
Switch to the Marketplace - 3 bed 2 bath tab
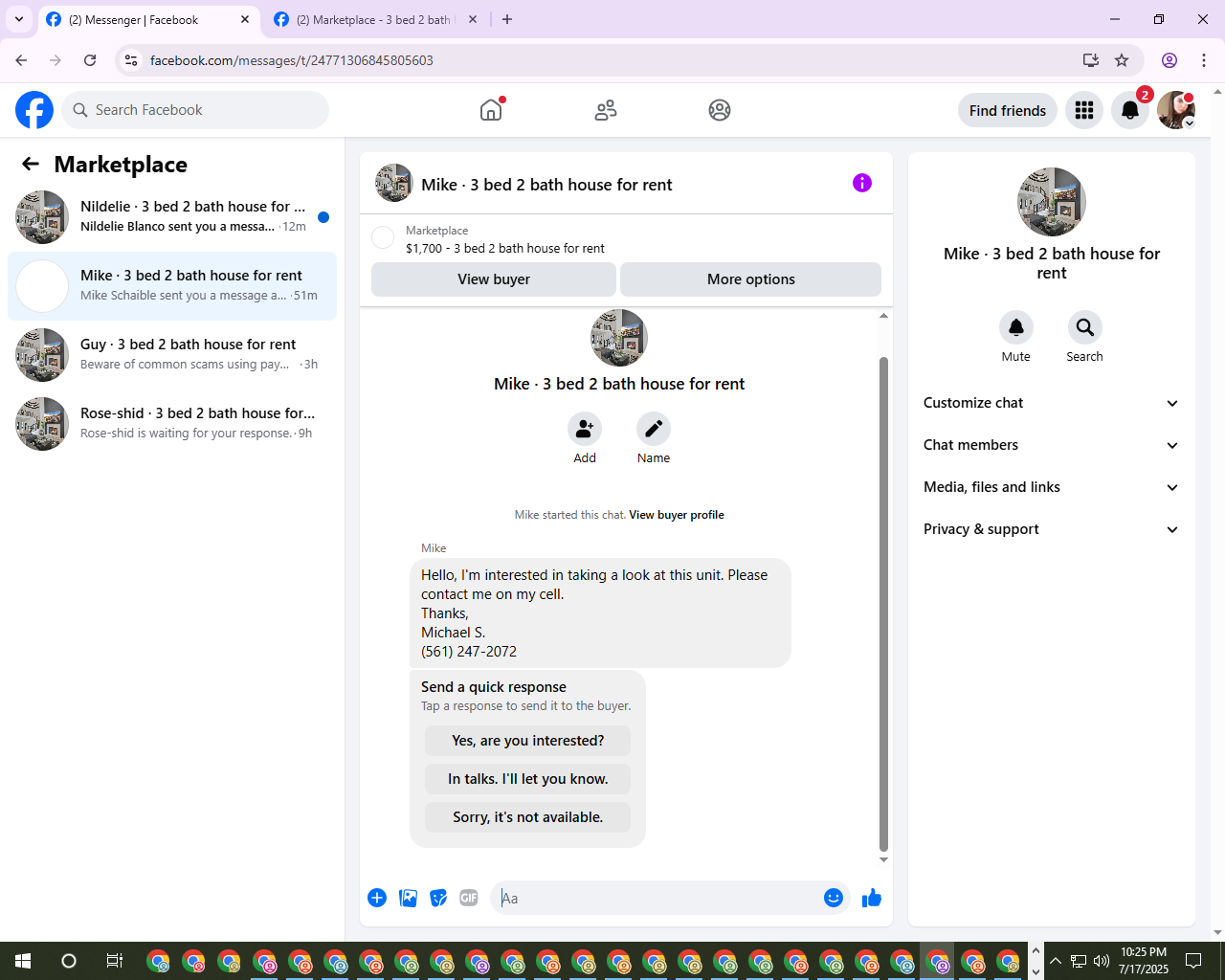click(x=376, y=19)
